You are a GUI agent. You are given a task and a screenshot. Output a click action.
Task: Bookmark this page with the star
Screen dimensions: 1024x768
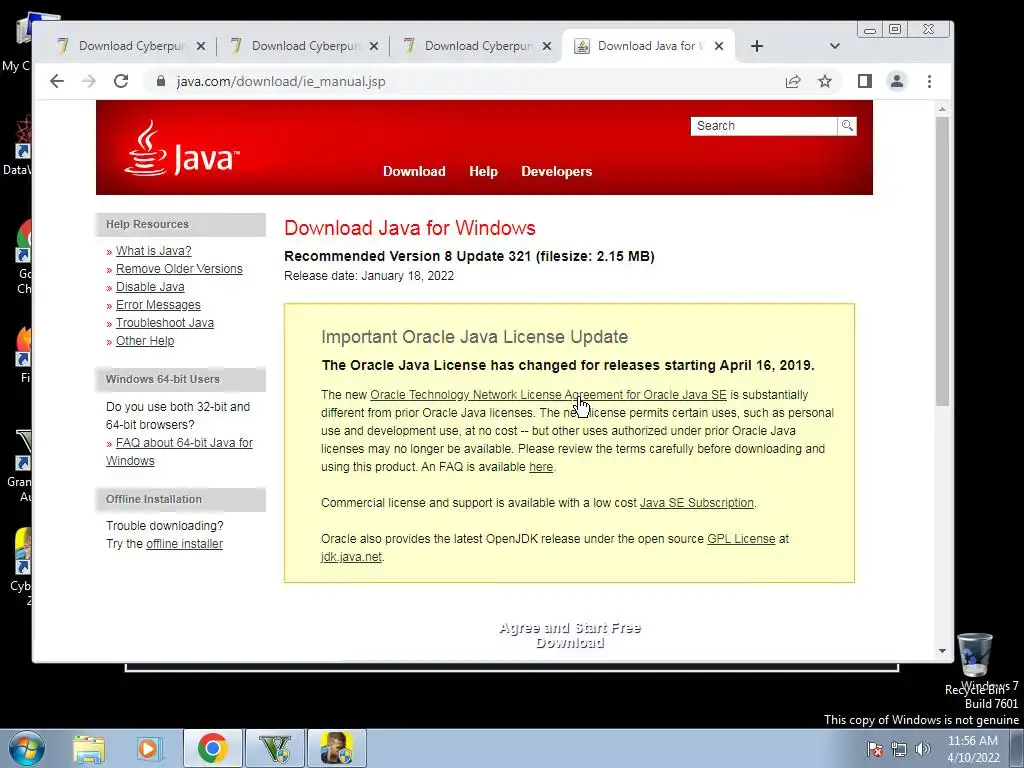825,82
